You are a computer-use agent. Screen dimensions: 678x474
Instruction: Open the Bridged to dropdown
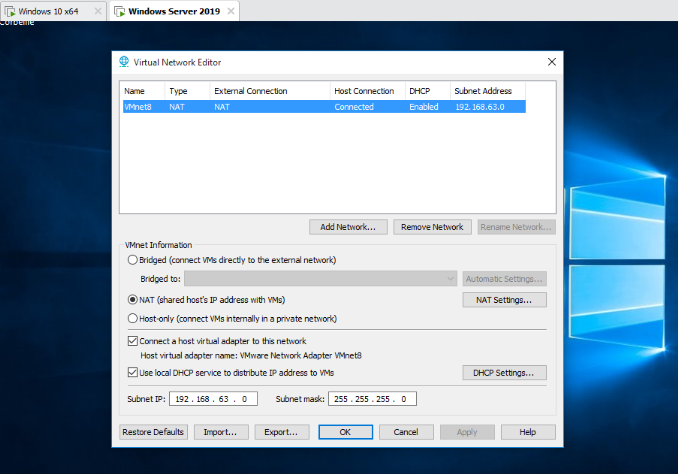click(x=320, y=279)
